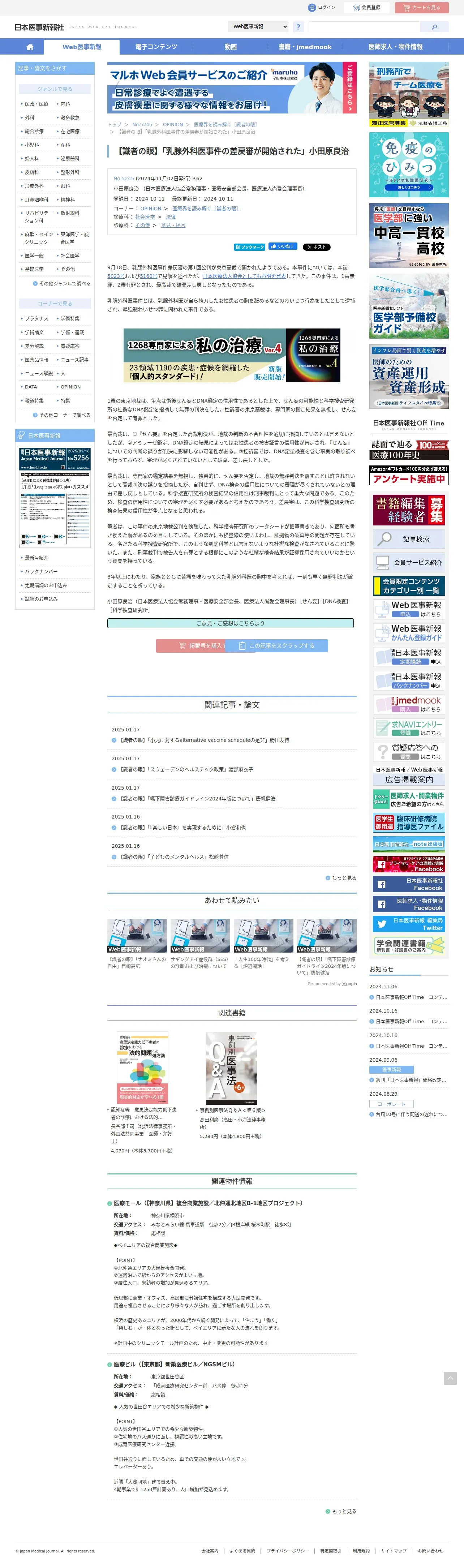This screenshot has width=464, height=1568.
Task: Click the 記事検索 magnifier button in right sidebar
Action: 409,539
